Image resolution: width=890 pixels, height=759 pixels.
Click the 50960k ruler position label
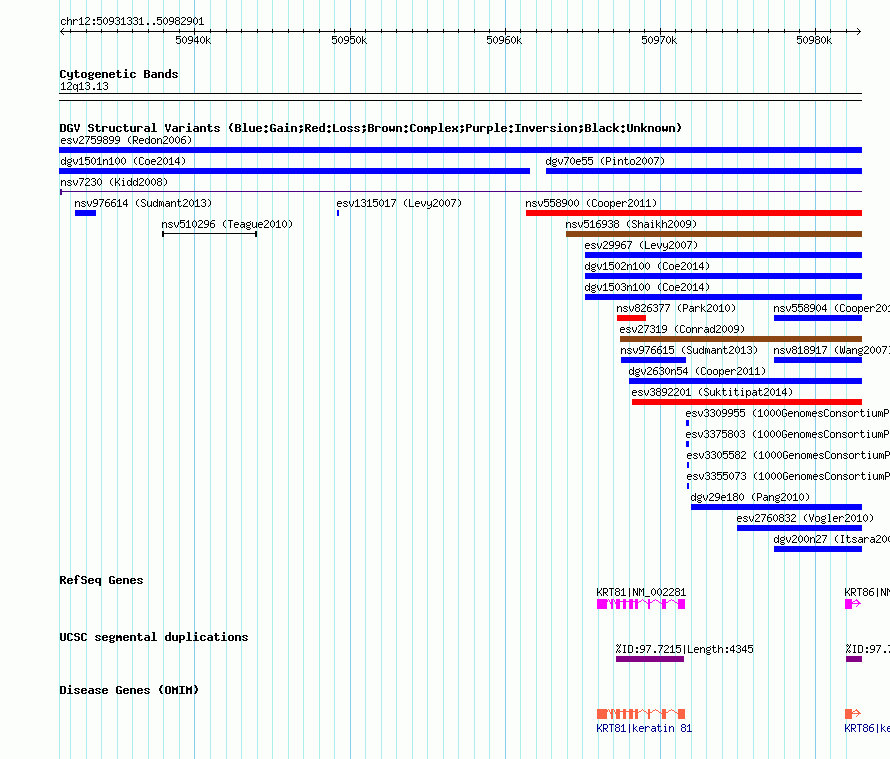pos(504,40)
